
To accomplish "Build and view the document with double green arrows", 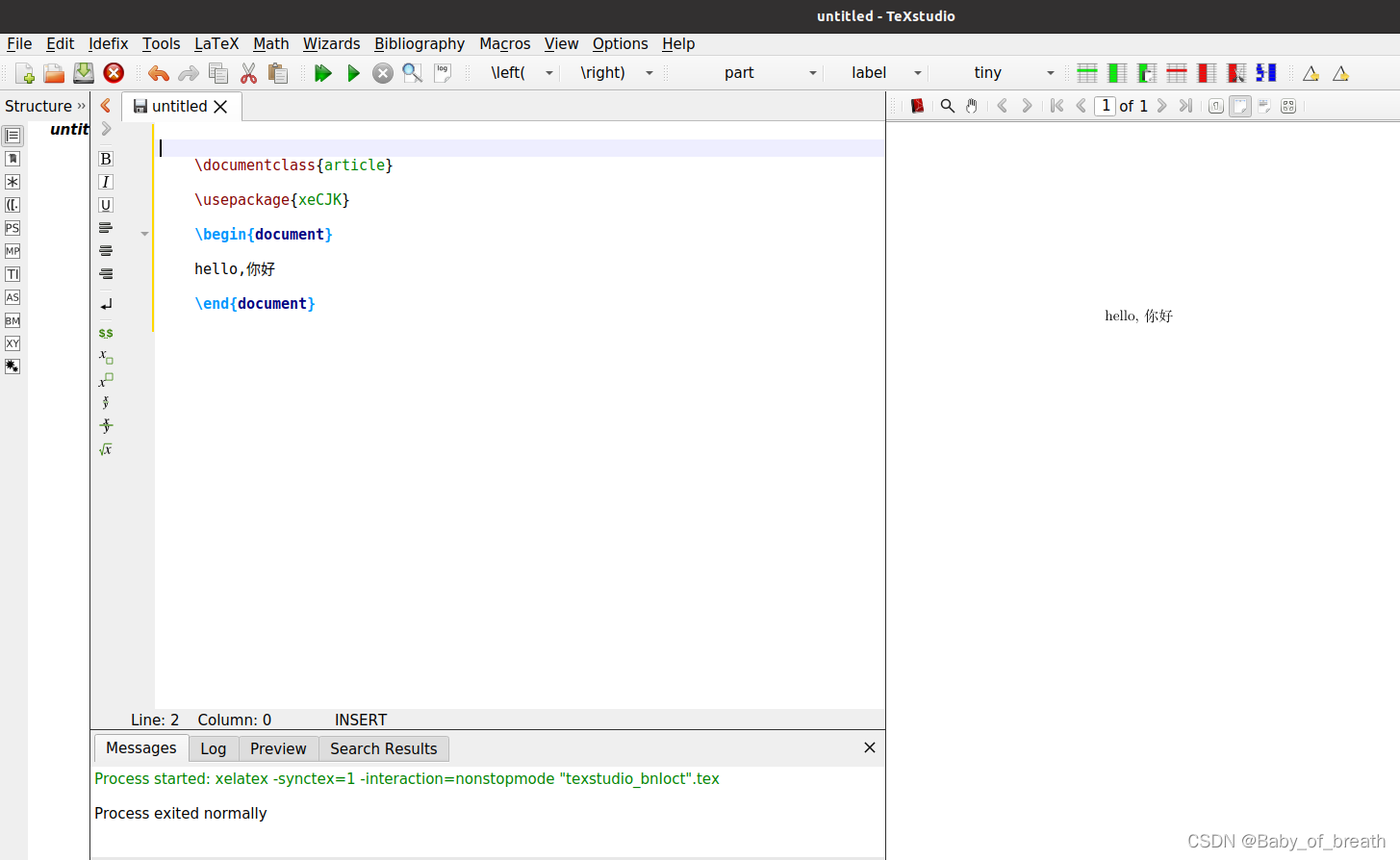I will [x=323, y=72].
